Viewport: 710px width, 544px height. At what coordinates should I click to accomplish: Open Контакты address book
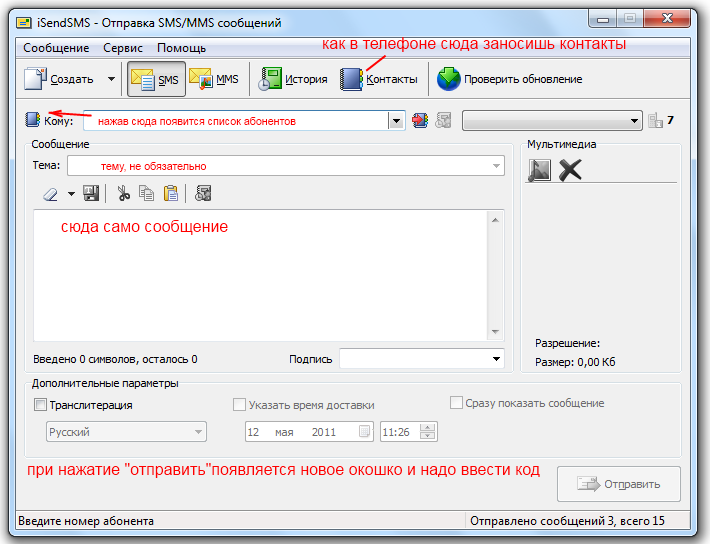pyautogui.click(x=379, y=79)
